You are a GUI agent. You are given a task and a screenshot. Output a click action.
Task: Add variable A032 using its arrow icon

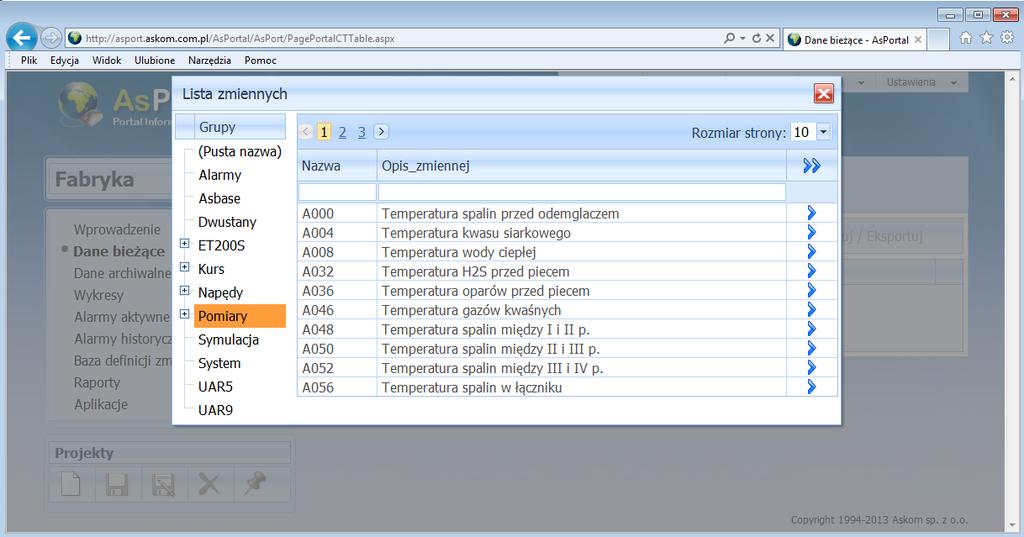(x=811, y=271)
